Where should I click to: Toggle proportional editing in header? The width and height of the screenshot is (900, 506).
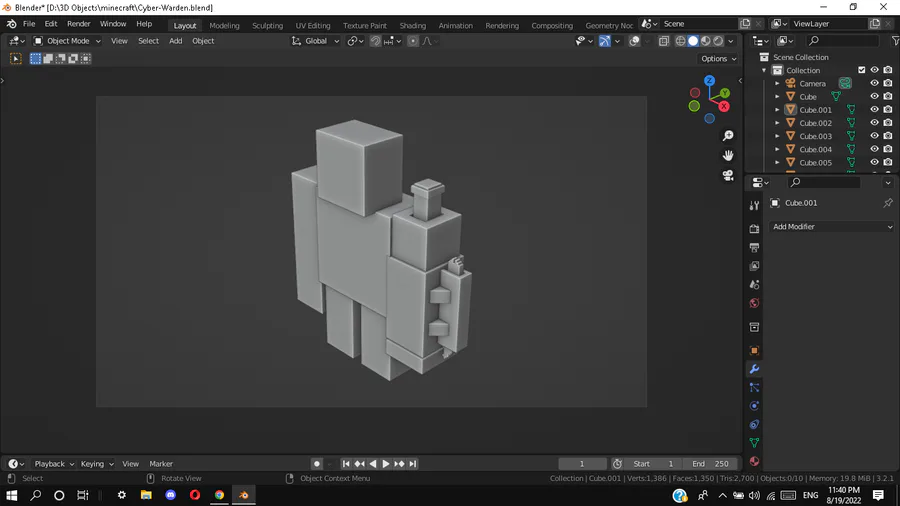413,41
